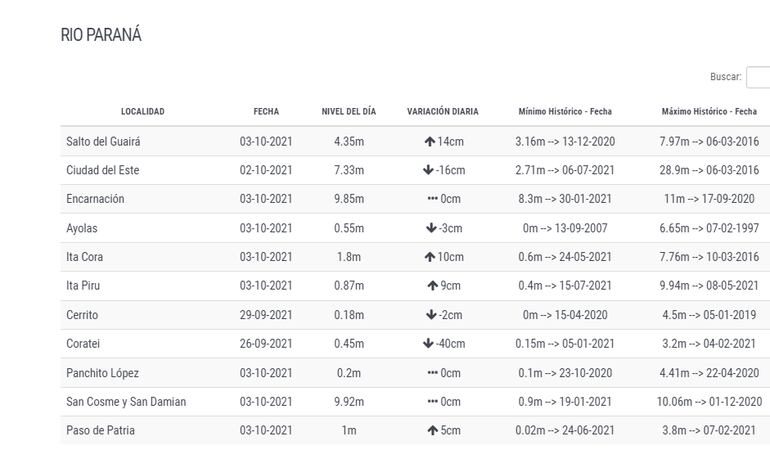Click the down arrow icon for Coratei
770x450 pixels.
point(428,344)
